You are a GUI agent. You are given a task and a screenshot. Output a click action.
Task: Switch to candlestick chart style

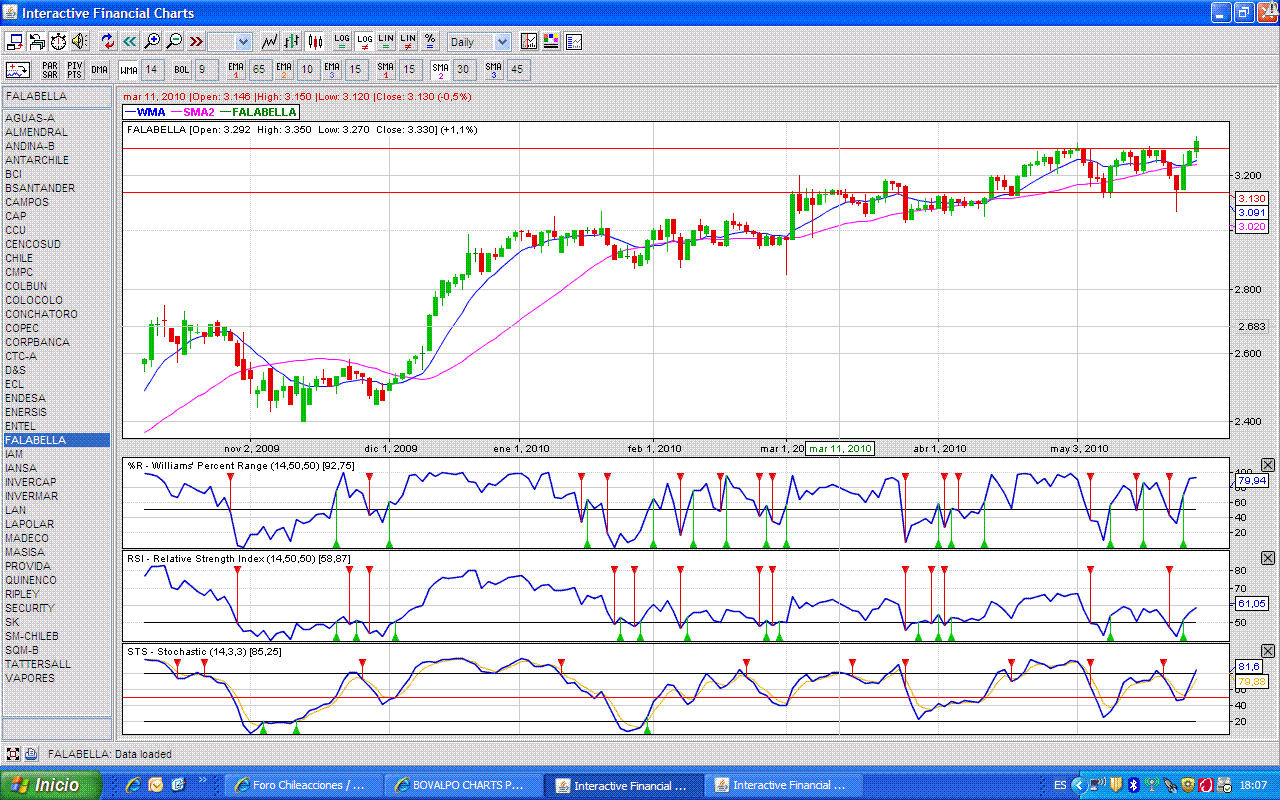[x=315, y=42]
